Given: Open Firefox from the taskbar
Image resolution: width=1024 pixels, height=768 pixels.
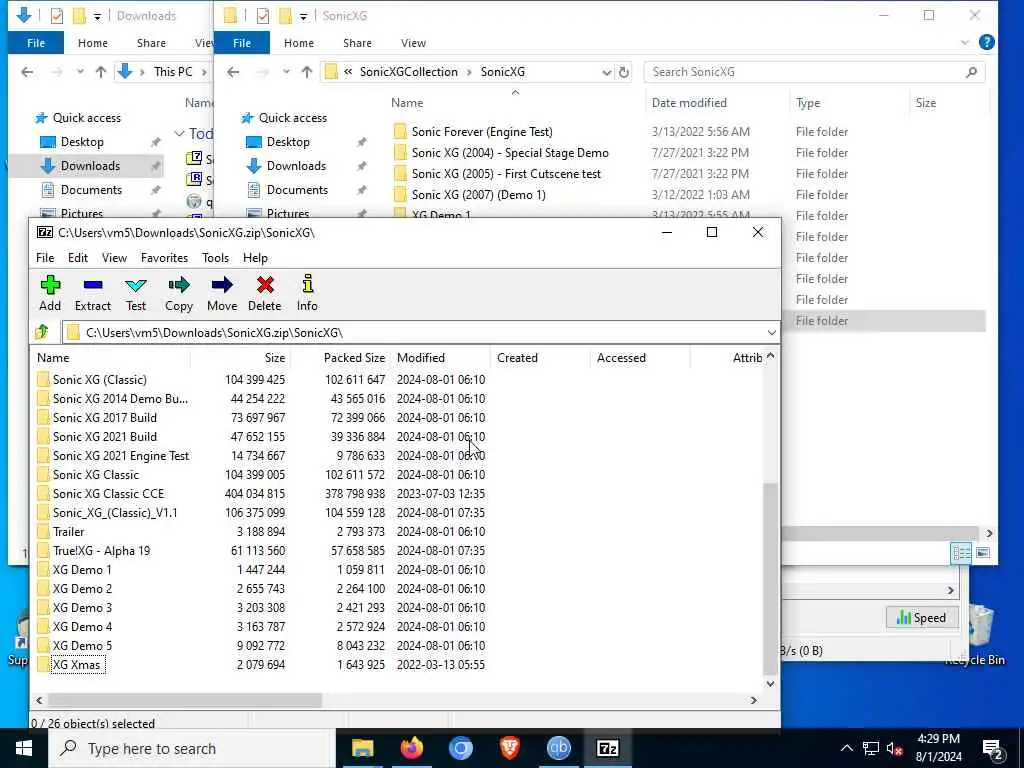Looking at the screenshot, I should coord(411,748).
